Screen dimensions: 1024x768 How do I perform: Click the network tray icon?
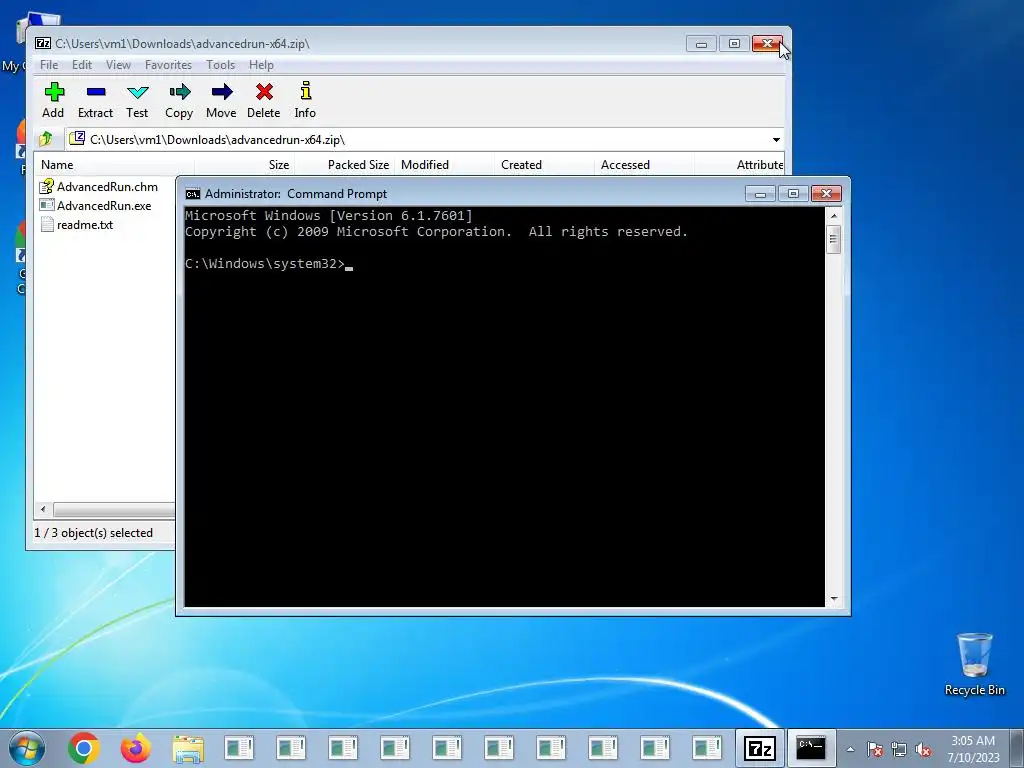pos(899,750)
